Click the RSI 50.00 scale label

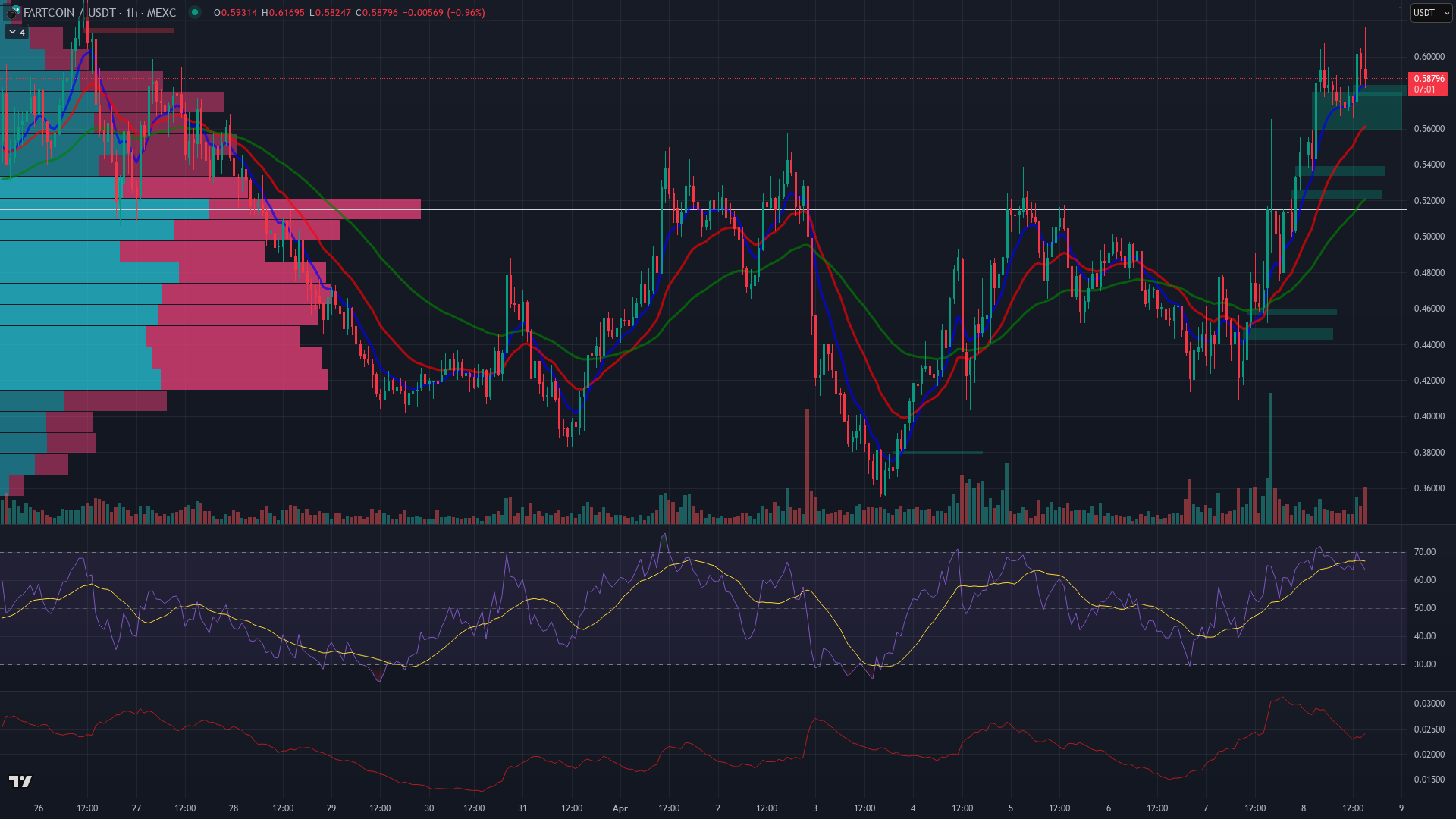tap(1424, 608)
